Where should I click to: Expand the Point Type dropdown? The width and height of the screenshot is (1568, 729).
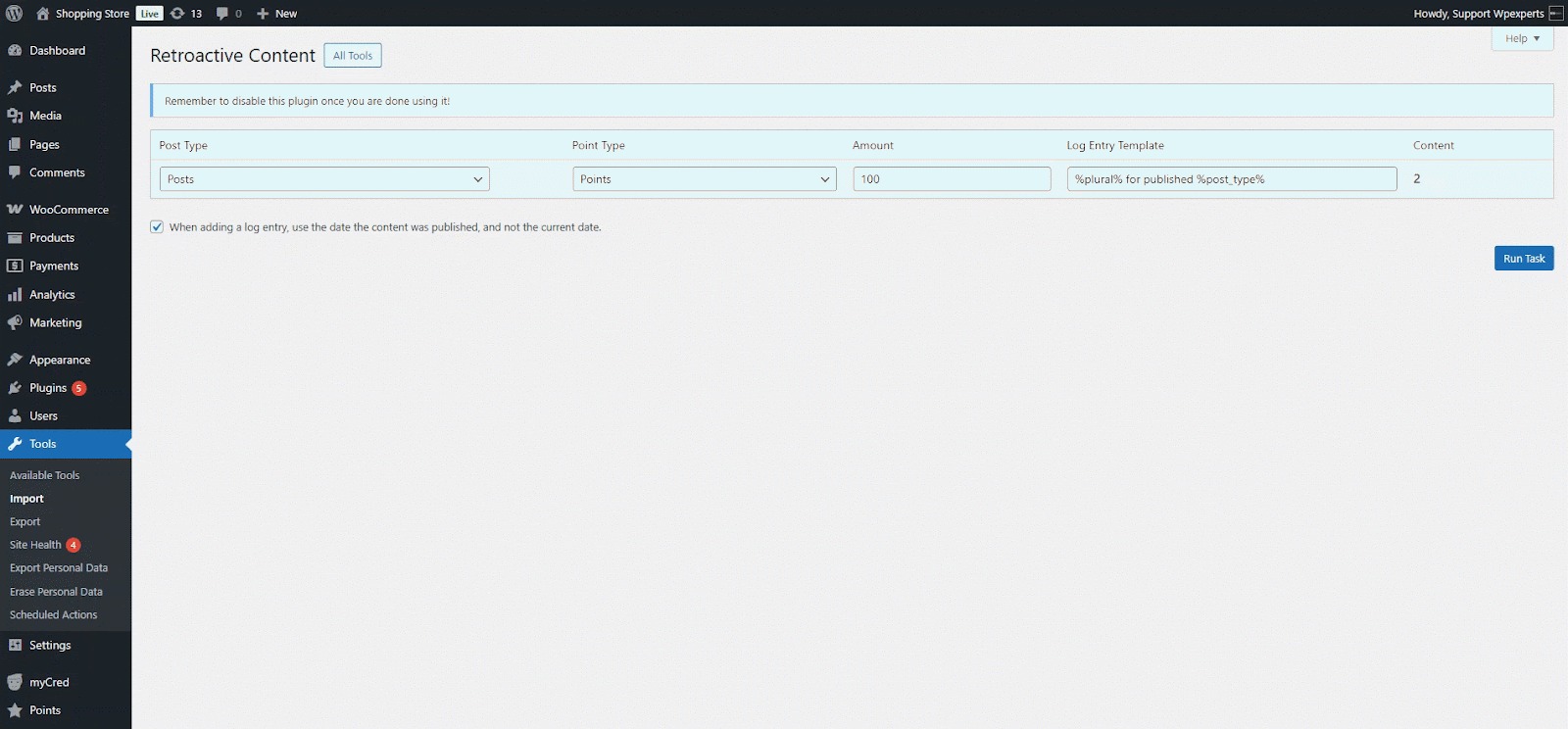(704, 179)
